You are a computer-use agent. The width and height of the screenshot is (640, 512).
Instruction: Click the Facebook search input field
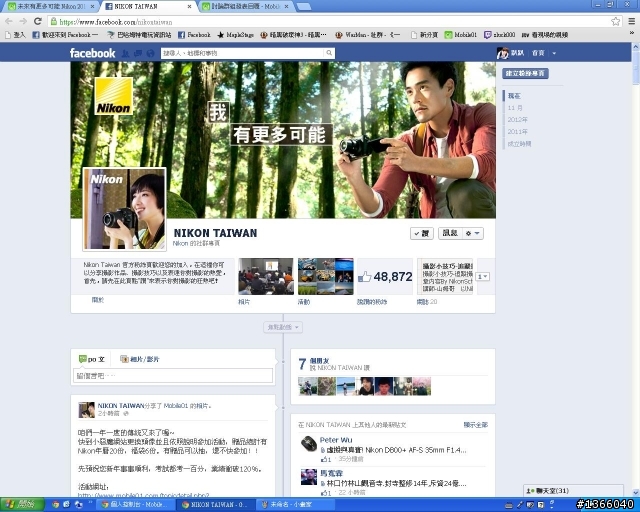coord(243,53)
